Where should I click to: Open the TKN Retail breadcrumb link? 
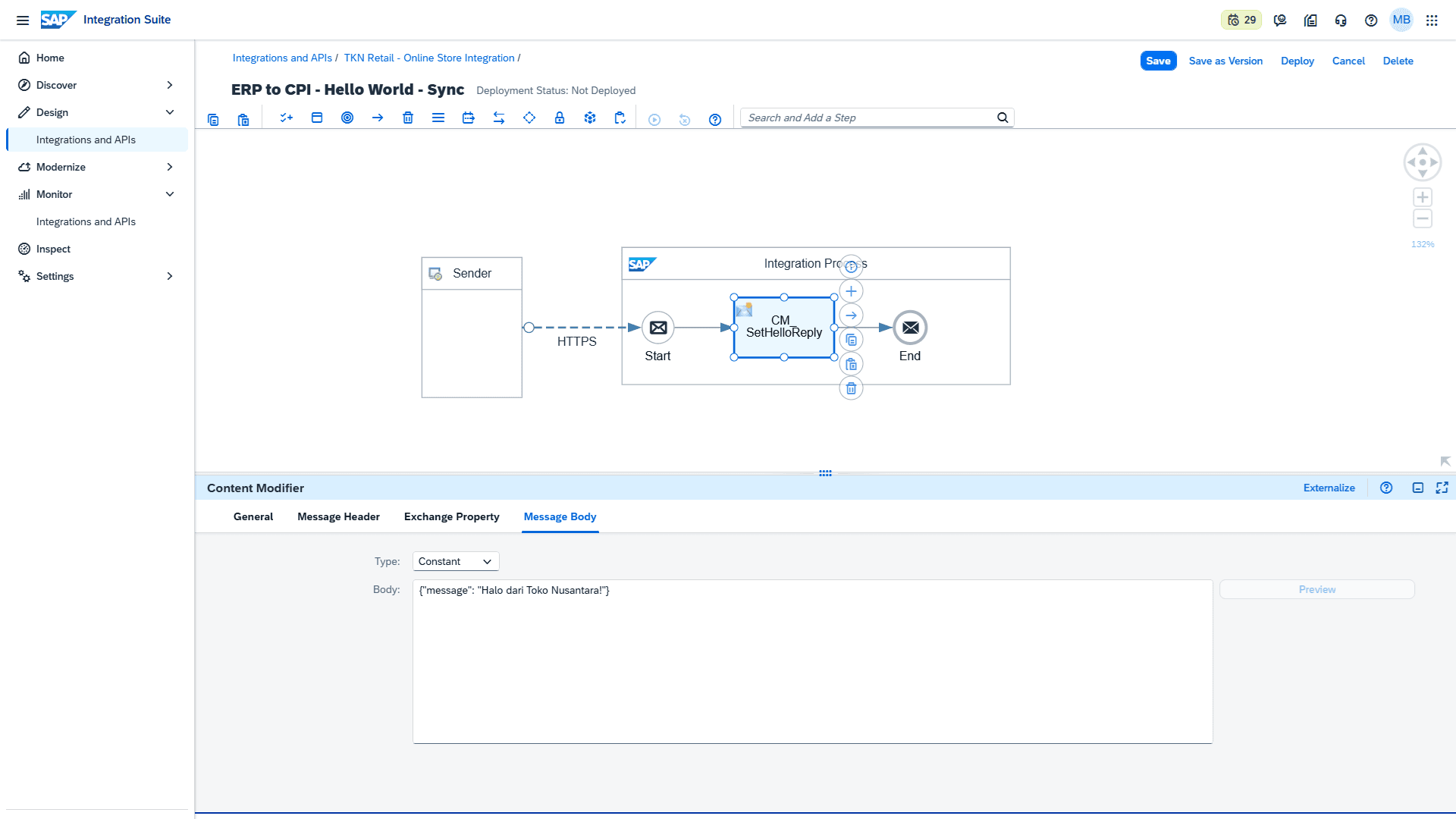[429, 58]
